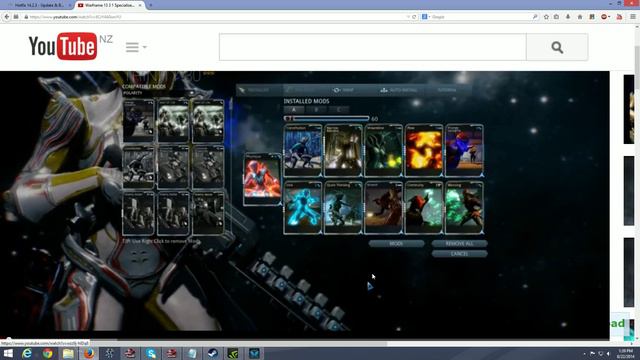Click the red aura slot mod card
Image resolution: width=640 pixels, height=360 pixels.
(262, 179)
